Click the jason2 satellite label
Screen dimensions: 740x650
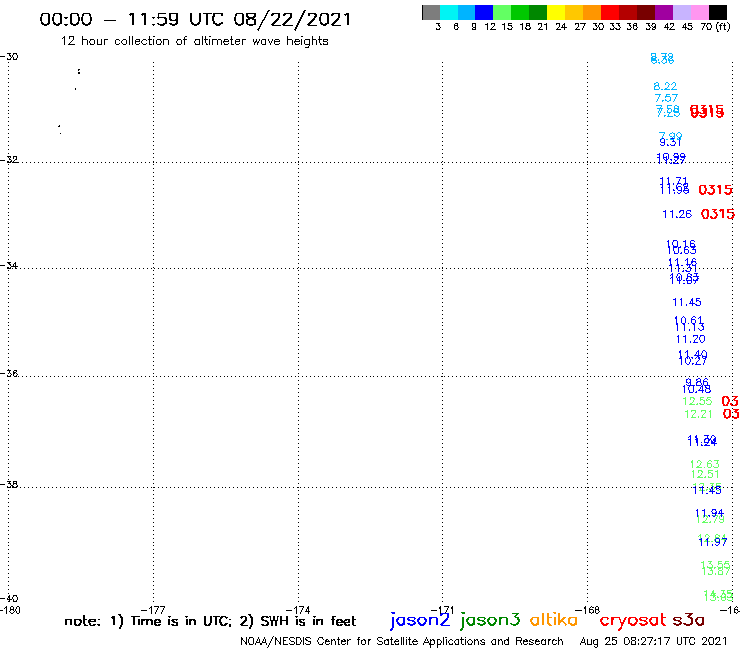(x=420, y=621)
